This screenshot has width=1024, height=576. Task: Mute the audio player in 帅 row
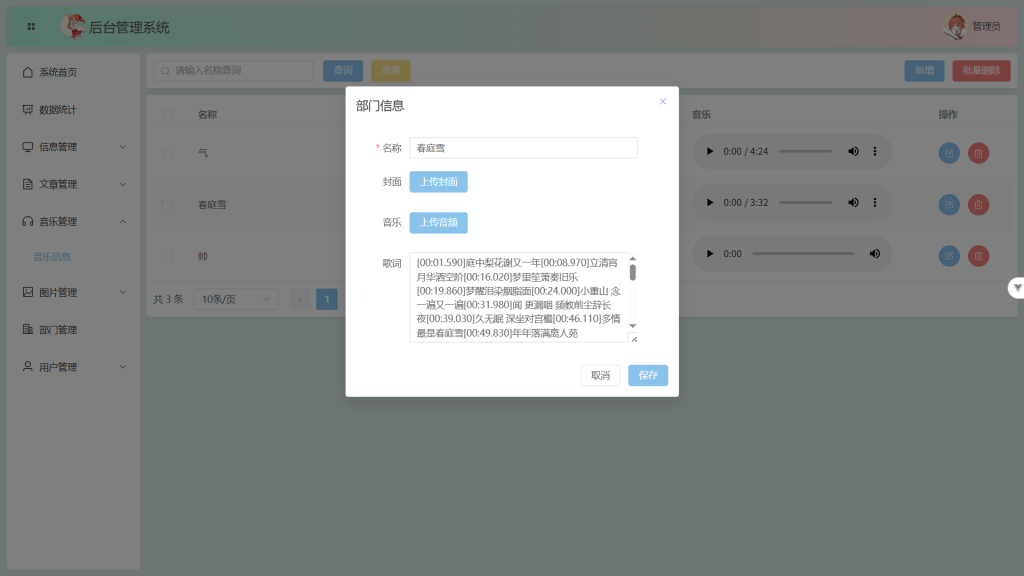(x=874, y=254)
